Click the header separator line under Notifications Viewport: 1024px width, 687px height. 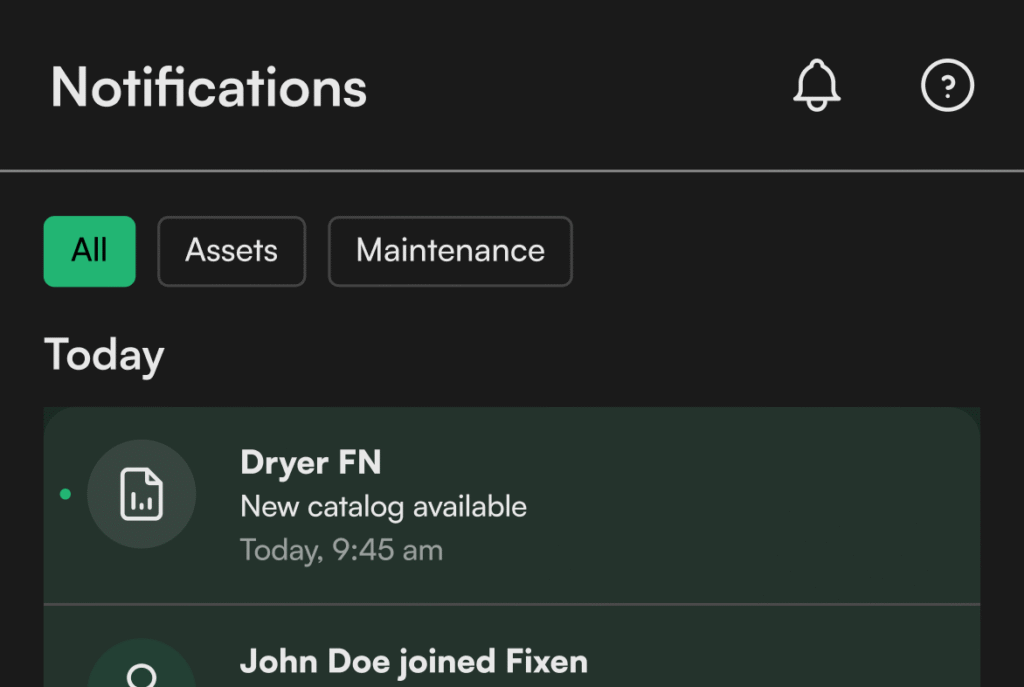pos(511,171)
